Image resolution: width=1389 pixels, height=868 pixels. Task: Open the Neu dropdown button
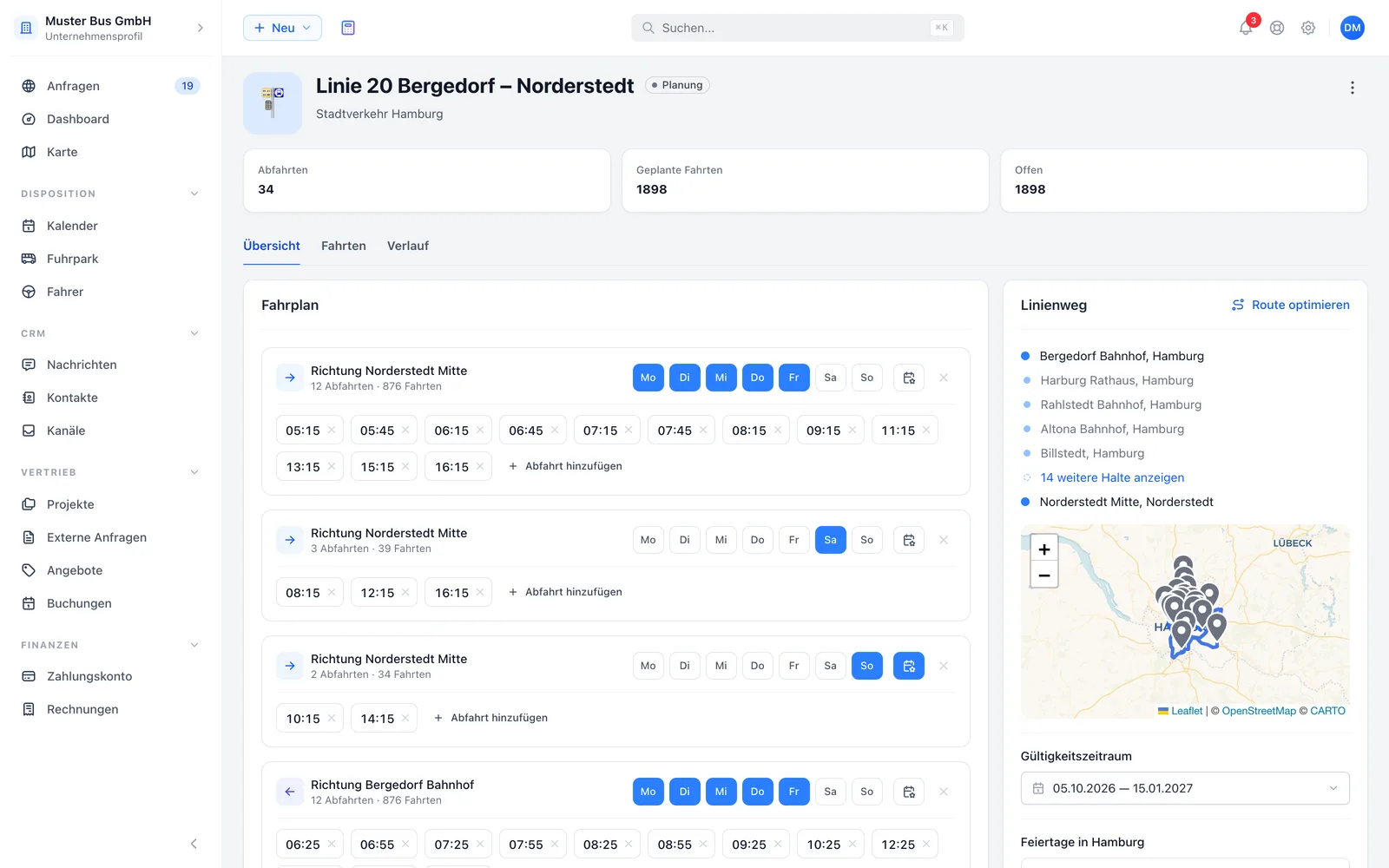click(282, 28)
